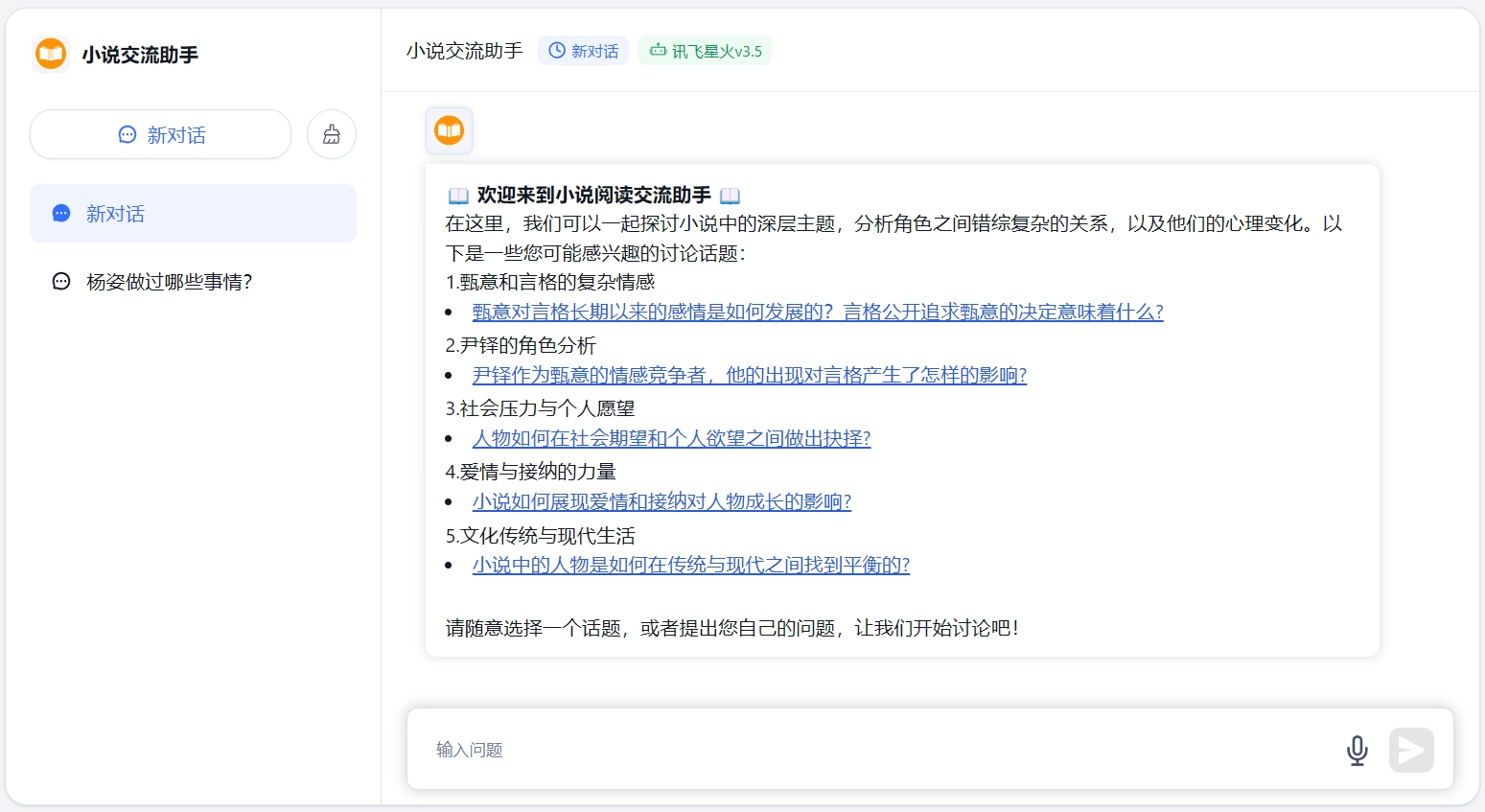Open the 传统与现代之间找到平衡 question link

(x=690, y=565)
